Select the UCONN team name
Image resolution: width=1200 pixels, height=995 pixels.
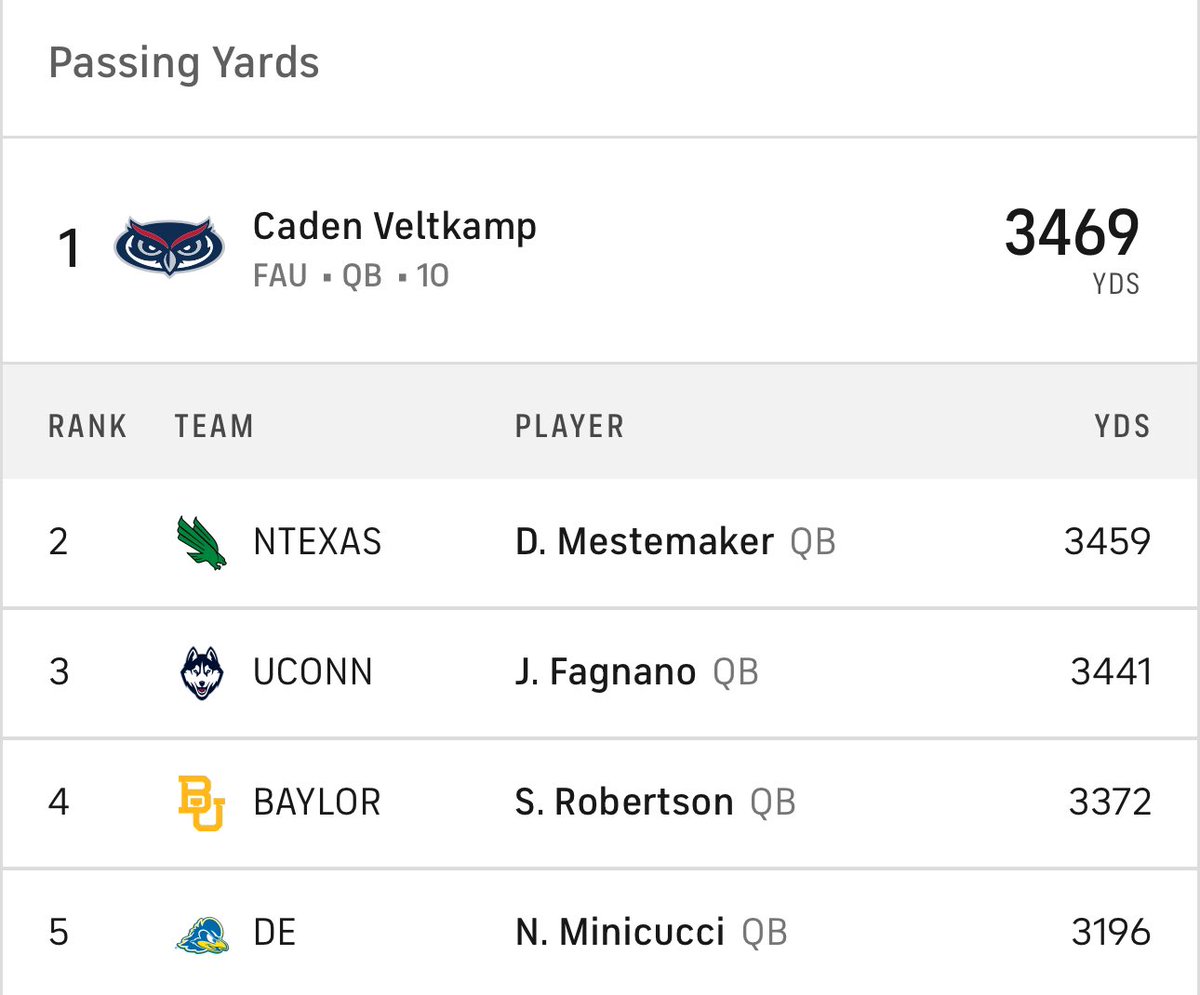pyautogui.click(x=313, y=672)
